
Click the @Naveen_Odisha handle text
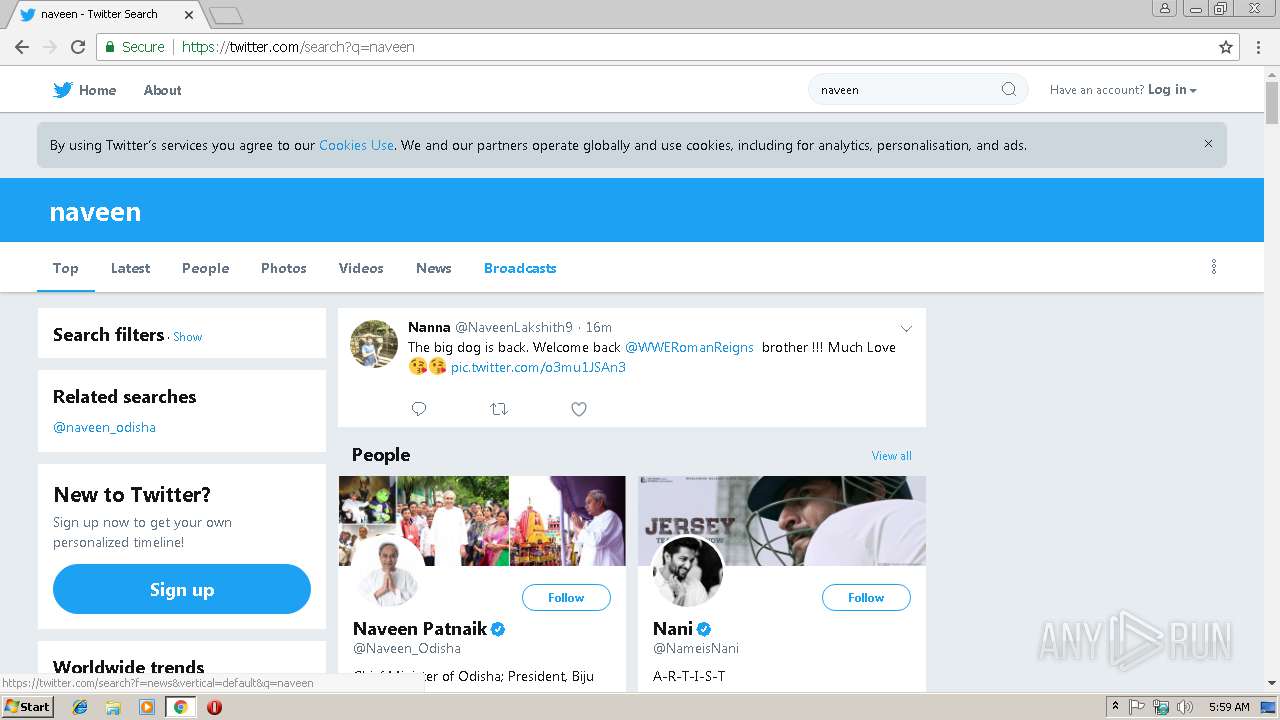coord(407,648)
